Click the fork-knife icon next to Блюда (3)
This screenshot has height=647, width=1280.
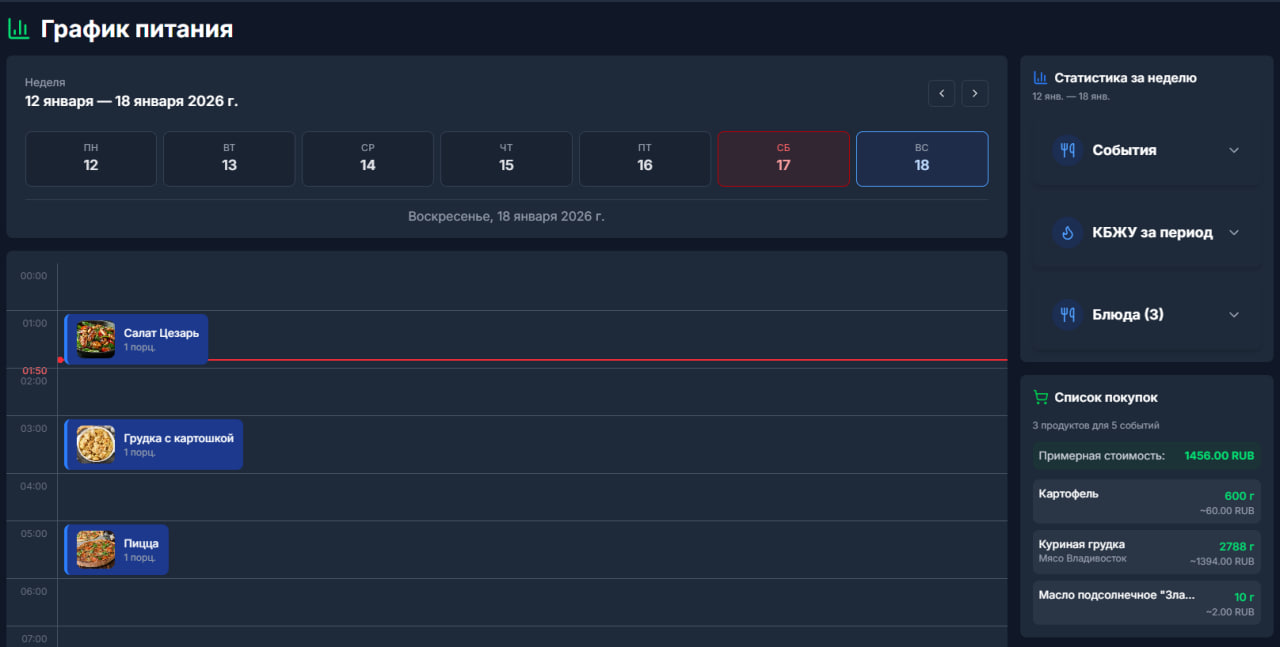click(1068, 314)
